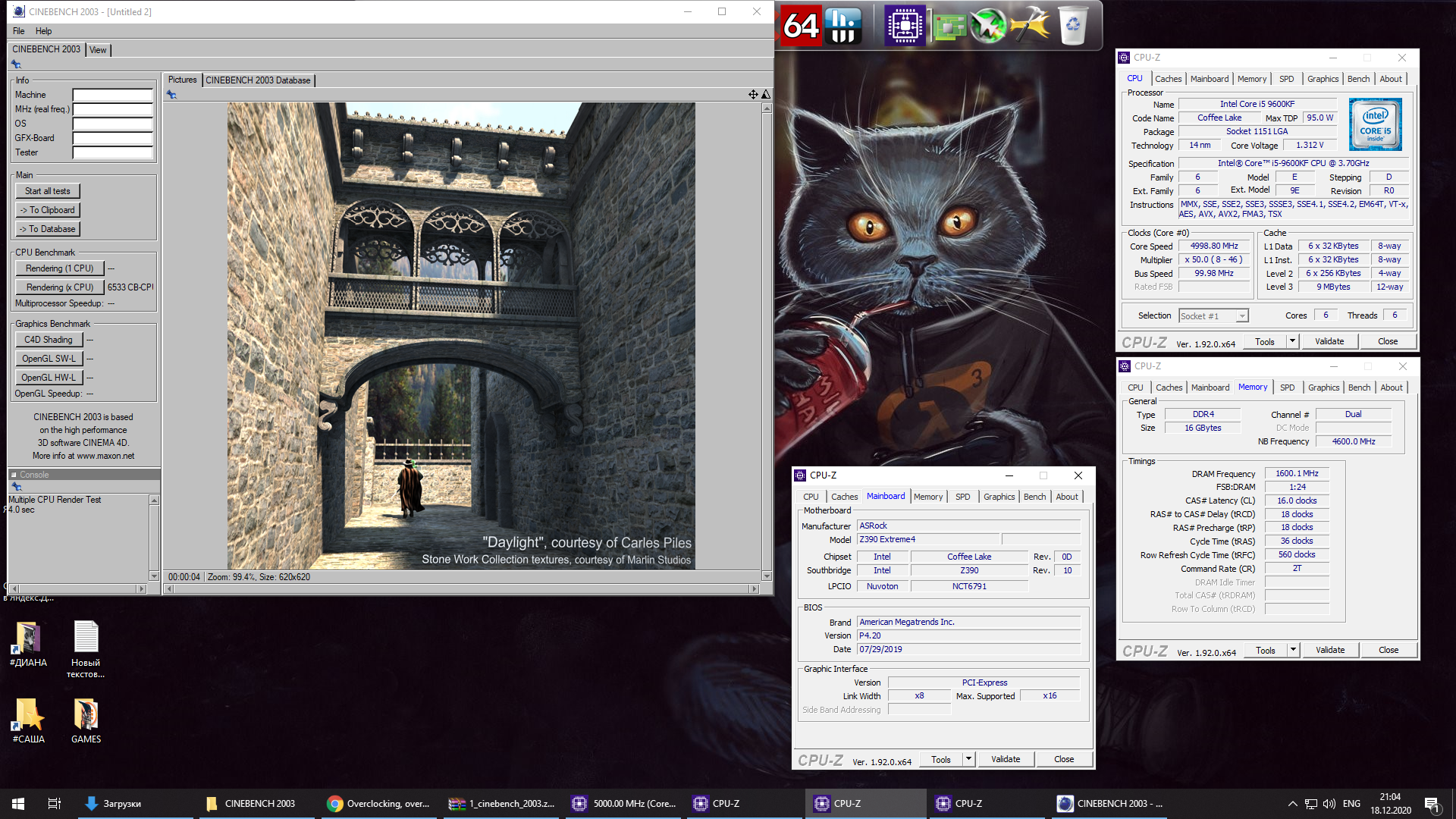Open the volume tray icon
This screenshot has height=819, width=1456.
coord(1329,804)
